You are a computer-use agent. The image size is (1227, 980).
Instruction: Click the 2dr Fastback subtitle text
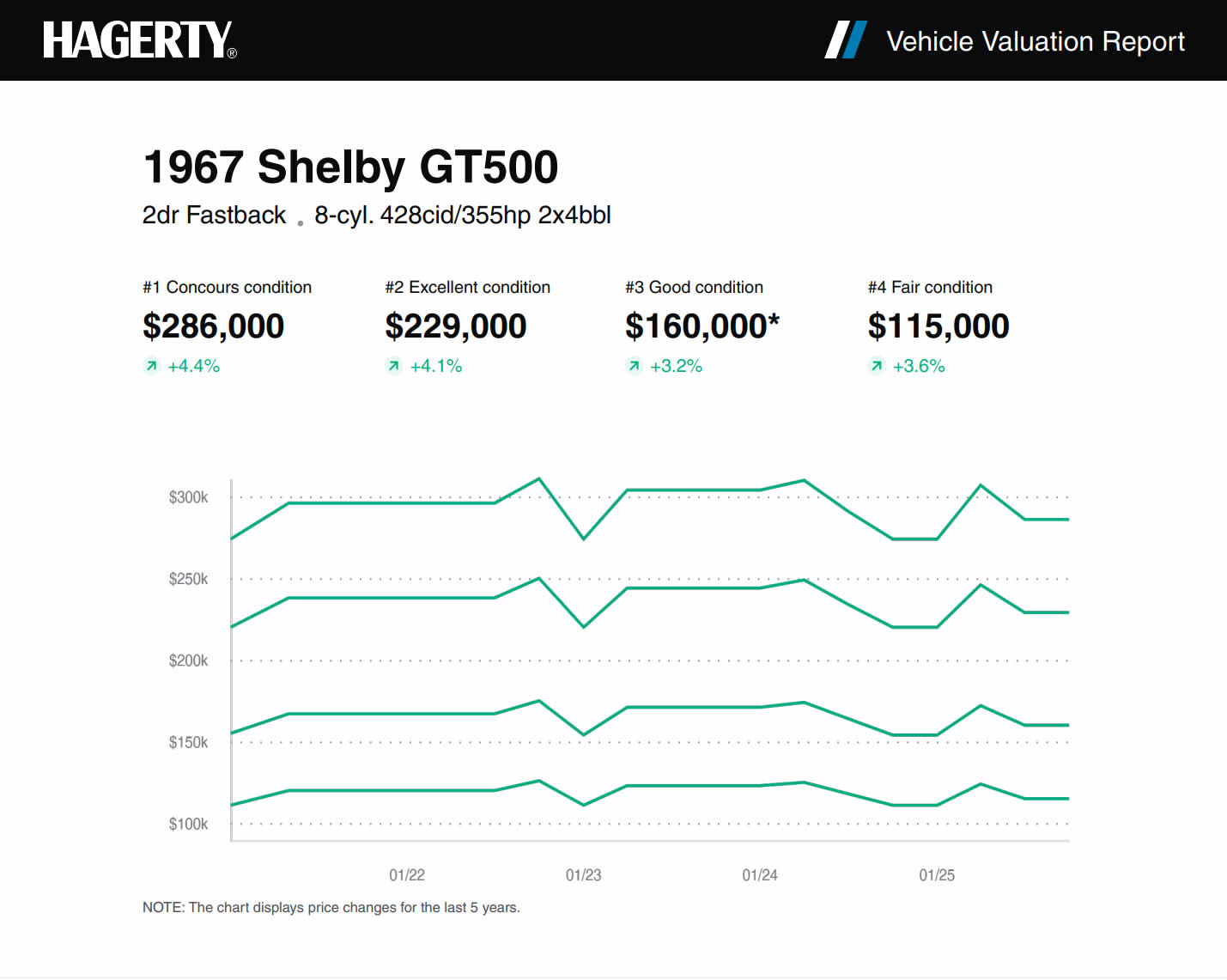point(214,215)
